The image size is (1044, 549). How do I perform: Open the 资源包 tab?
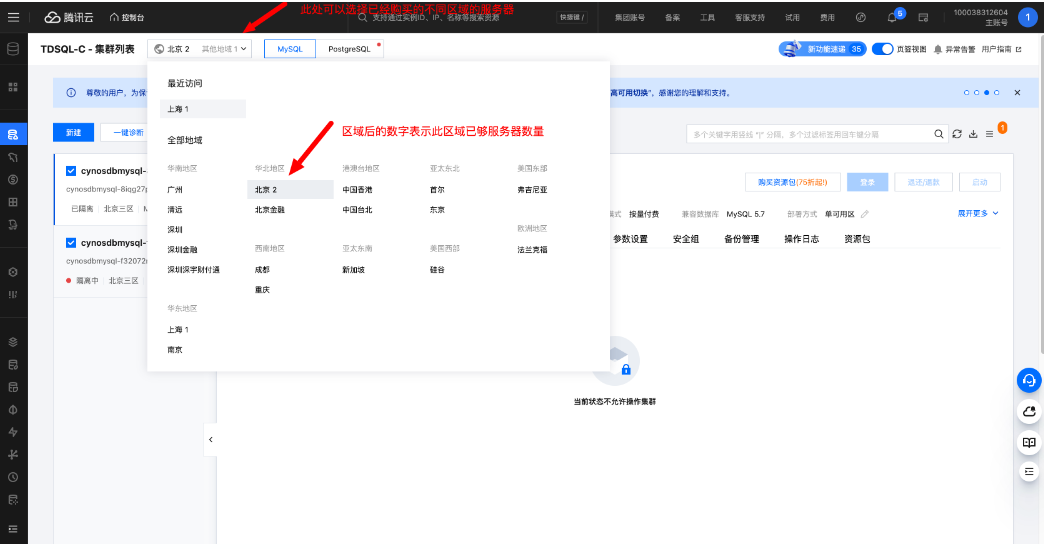[857, 239]
